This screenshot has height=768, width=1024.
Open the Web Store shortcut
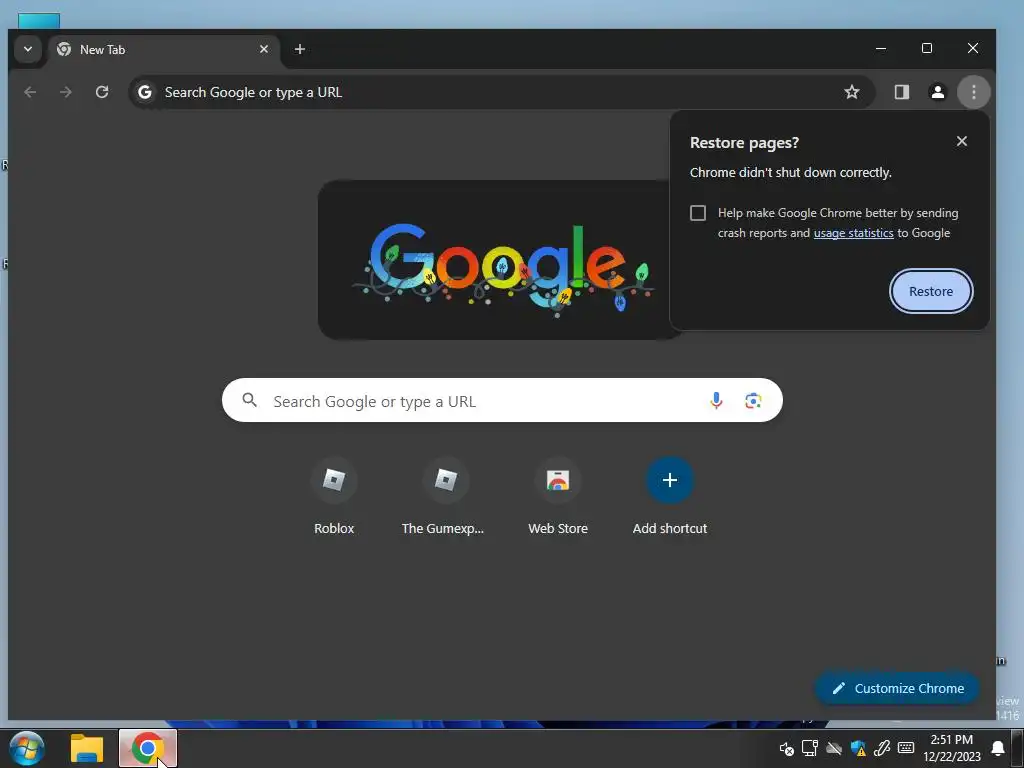[x=558, y=498]
